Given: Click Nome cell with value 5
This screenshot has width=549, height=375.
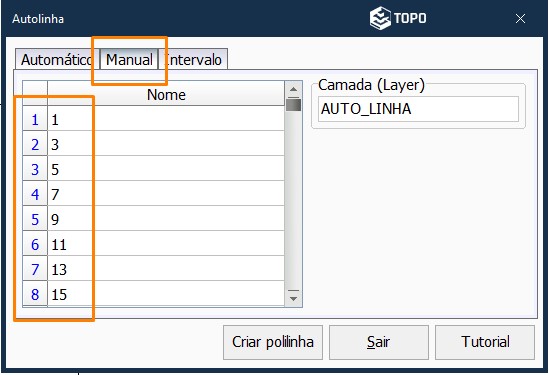Looking at the screenshot, I should tap(166, 168).
